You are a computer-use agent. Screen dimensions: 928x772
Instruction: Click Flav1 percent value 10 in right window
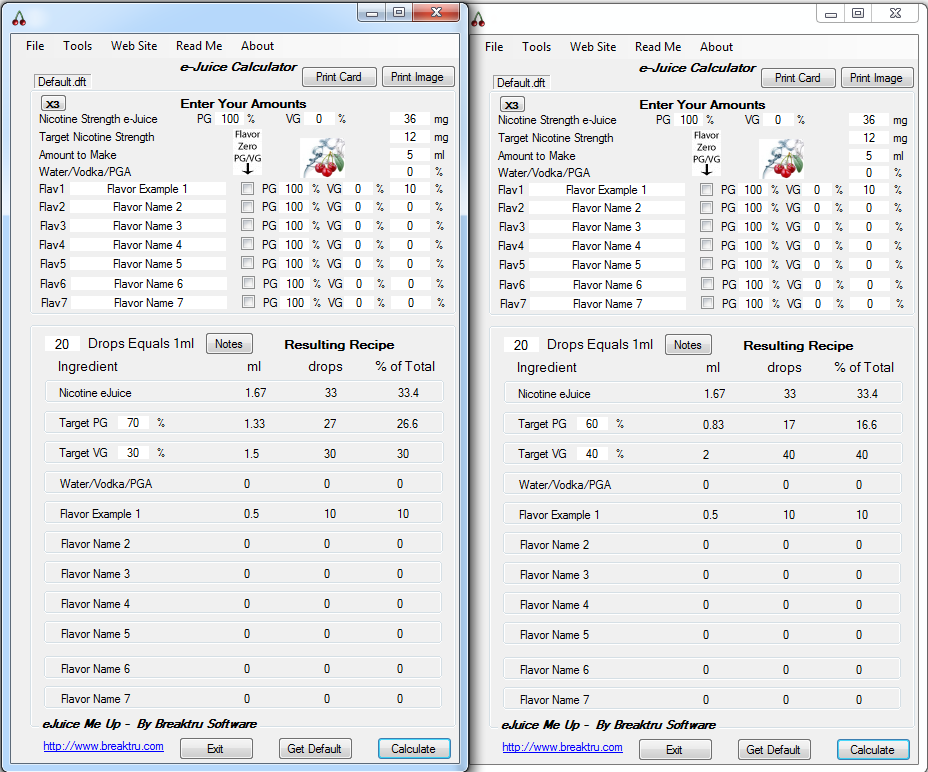[869, 190]
